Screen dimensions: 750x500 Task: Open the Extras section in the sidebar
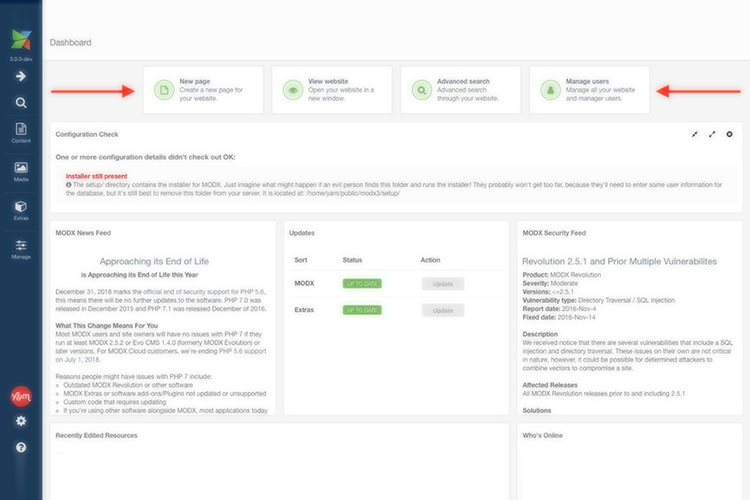point(20,210)
